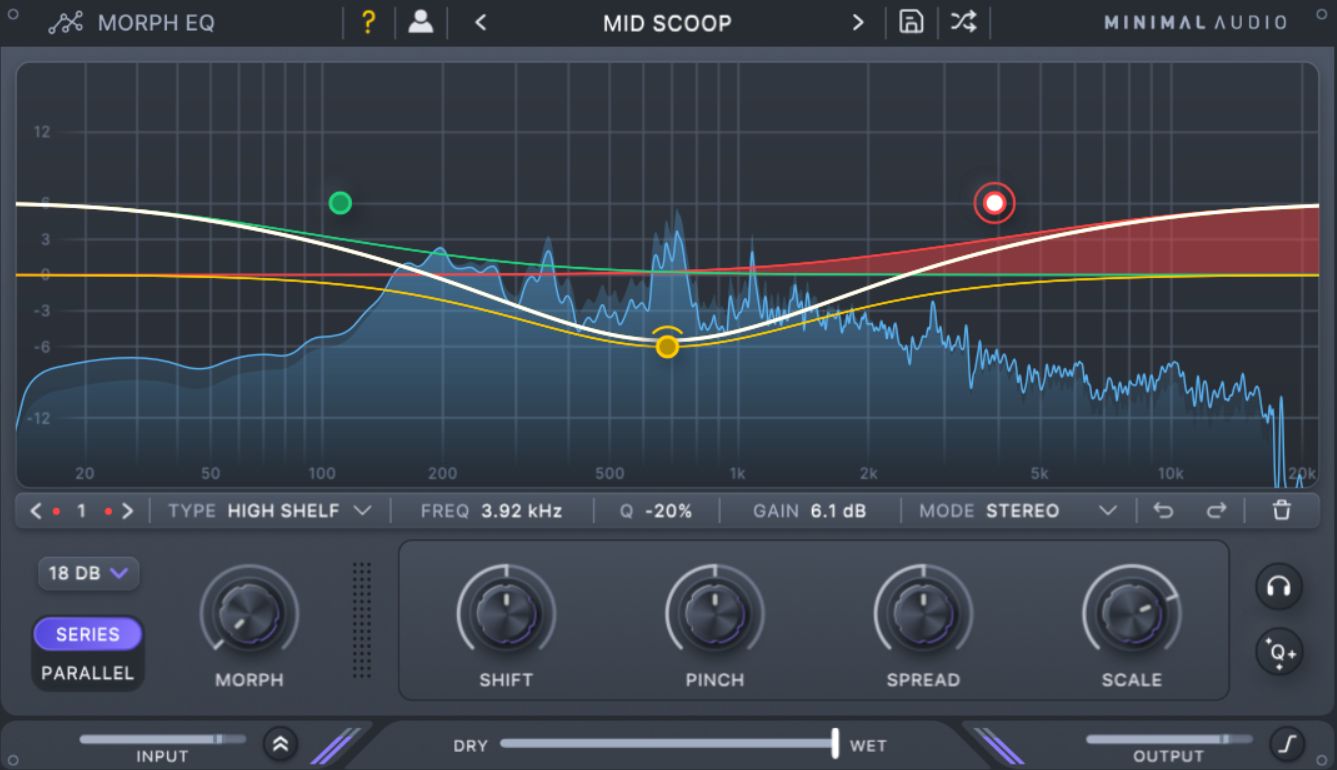Select the green low shelf band node
This screenshot has width=1337, height=770.
340,203
